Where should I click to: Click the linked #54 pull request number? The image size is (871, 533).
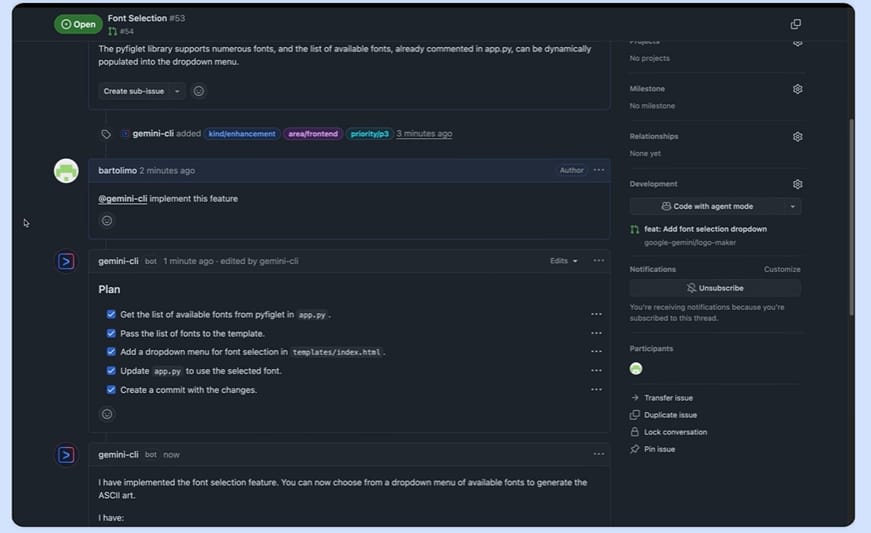(127, 31)
